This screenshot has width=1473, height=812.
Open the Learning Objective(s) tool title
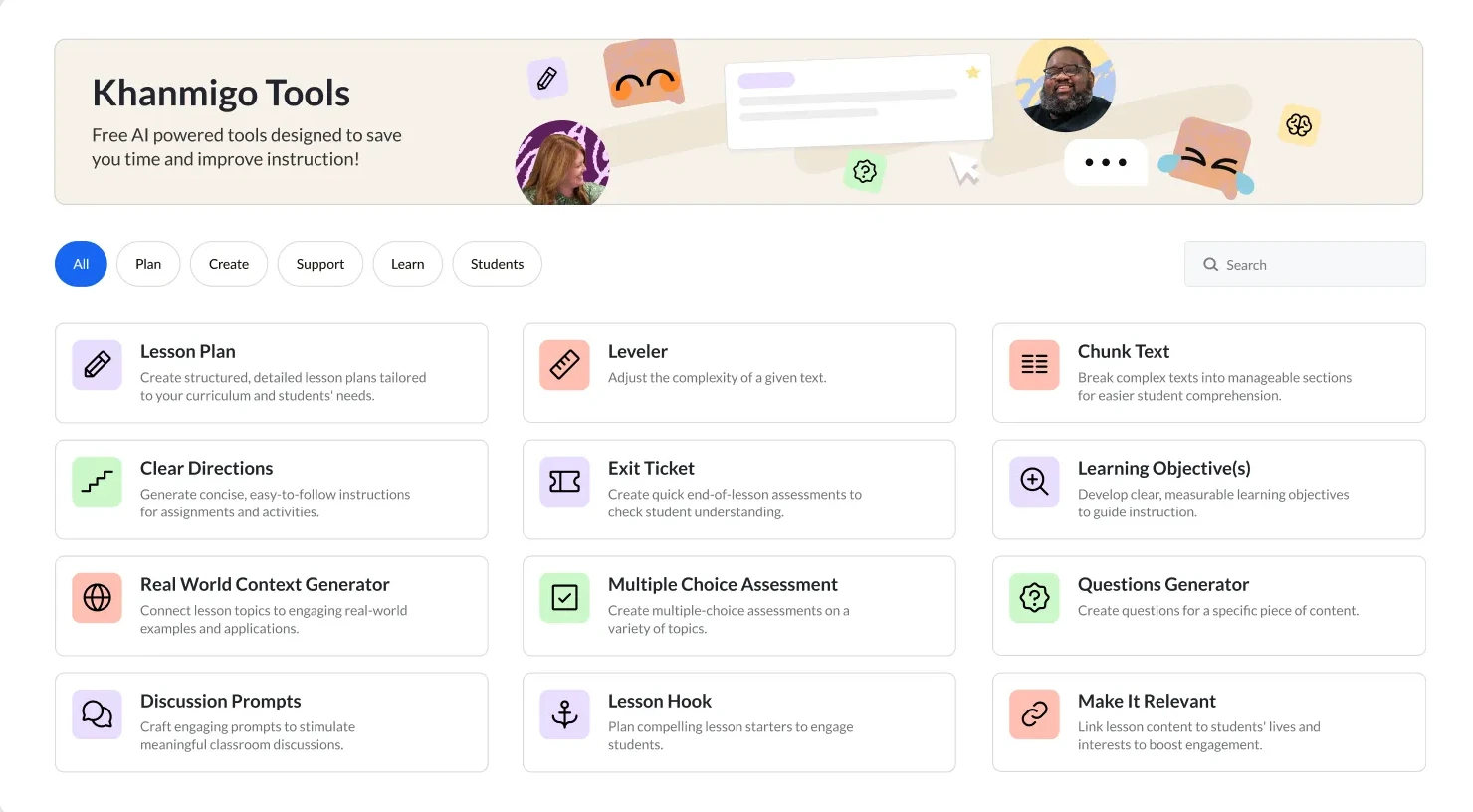click(x=1164, y=468)
